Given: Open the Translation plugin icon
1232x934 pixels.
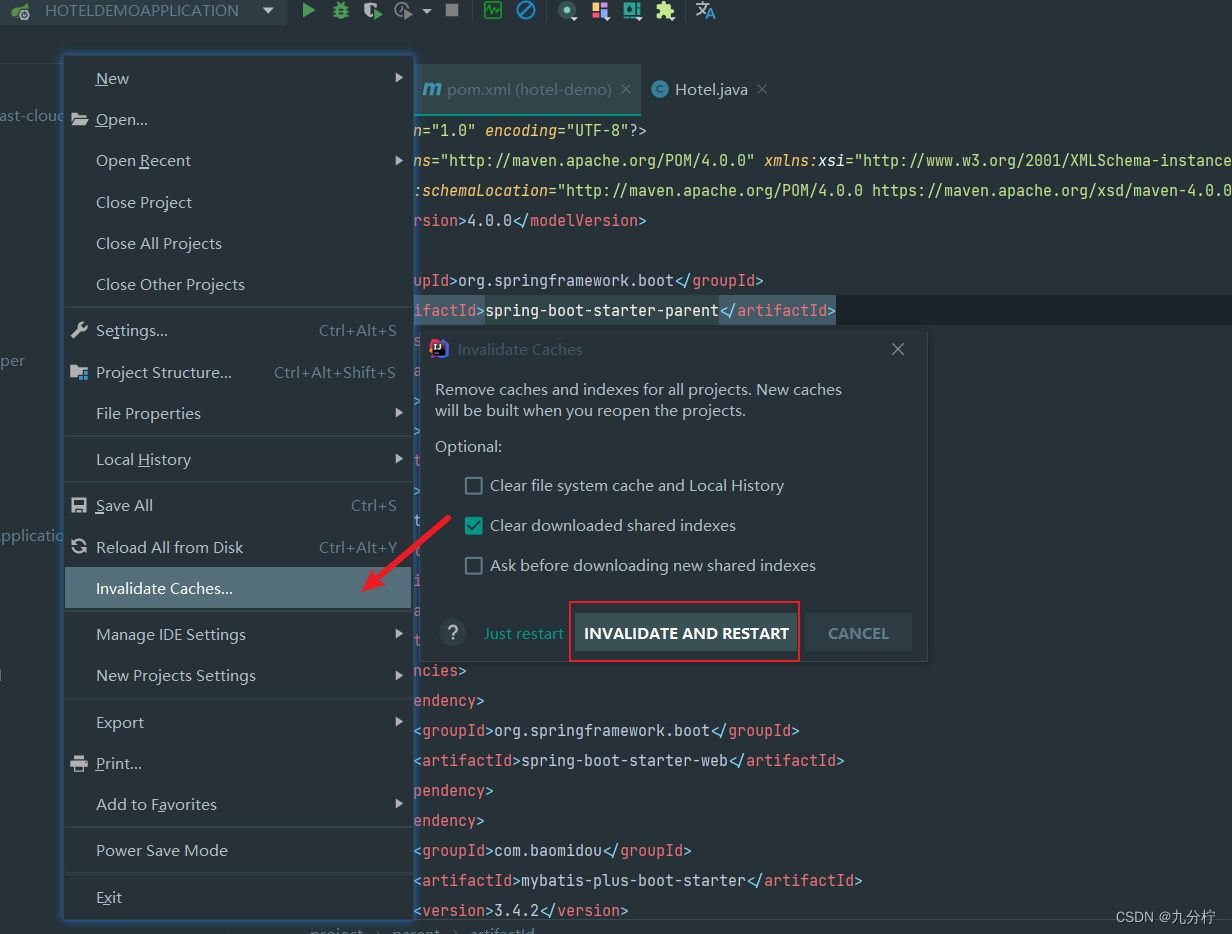Looking at the screenshot, I should [705, 12].
